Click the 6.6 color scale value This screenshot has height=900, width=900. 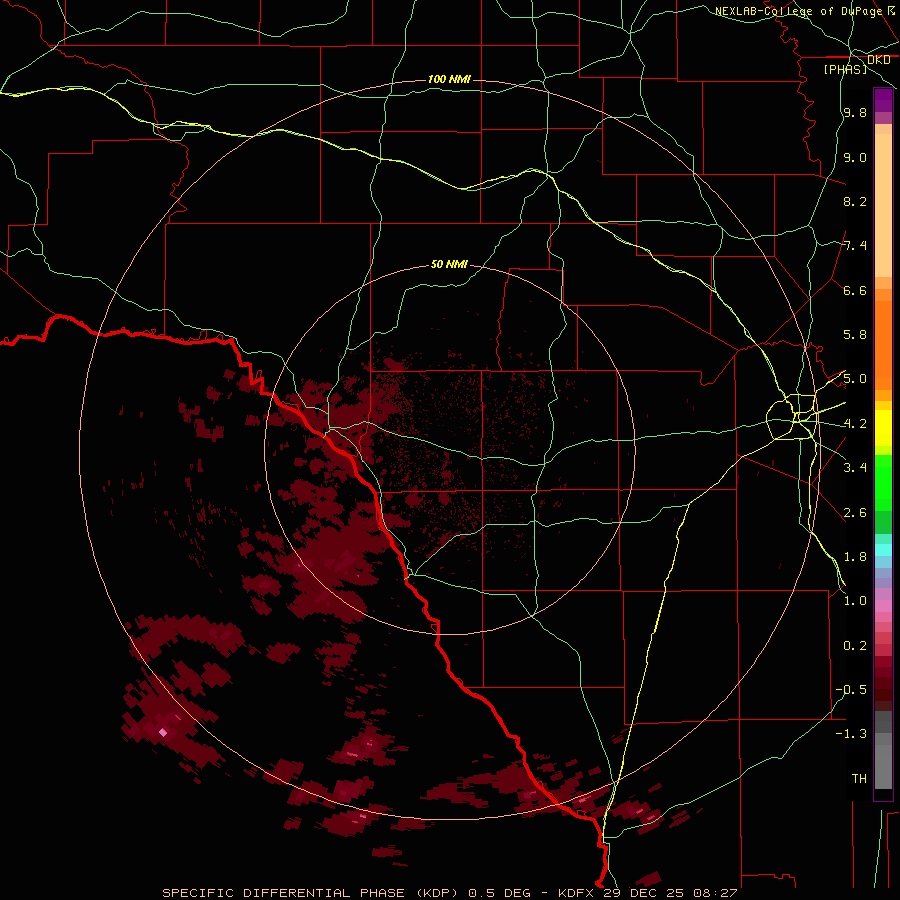855,290
